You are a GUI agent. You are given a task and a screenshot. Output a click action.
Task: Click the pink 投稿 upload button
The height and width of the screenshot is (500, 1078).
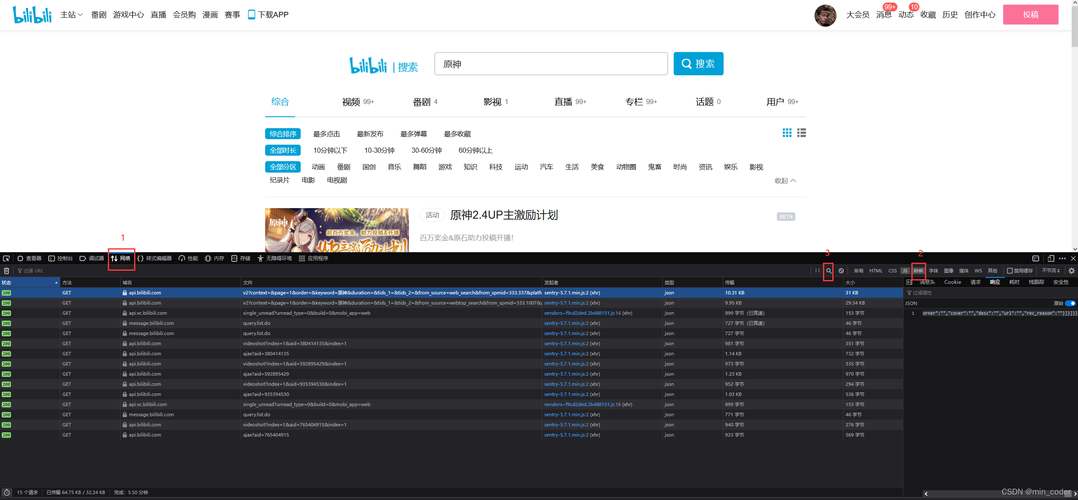point(1030,14)
